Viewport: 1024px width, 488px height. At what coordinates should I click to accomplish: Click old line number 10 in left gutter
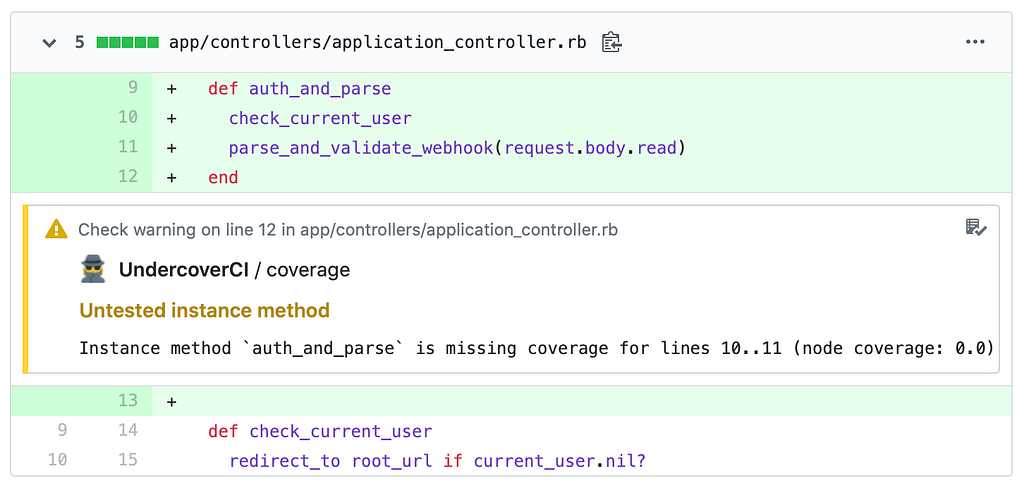coord(57,460)
